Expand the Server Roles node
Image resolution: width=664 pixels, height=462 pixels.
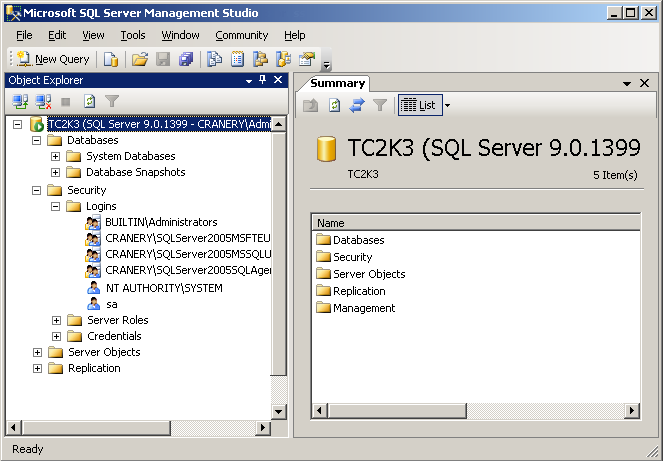tap(56, 320)
